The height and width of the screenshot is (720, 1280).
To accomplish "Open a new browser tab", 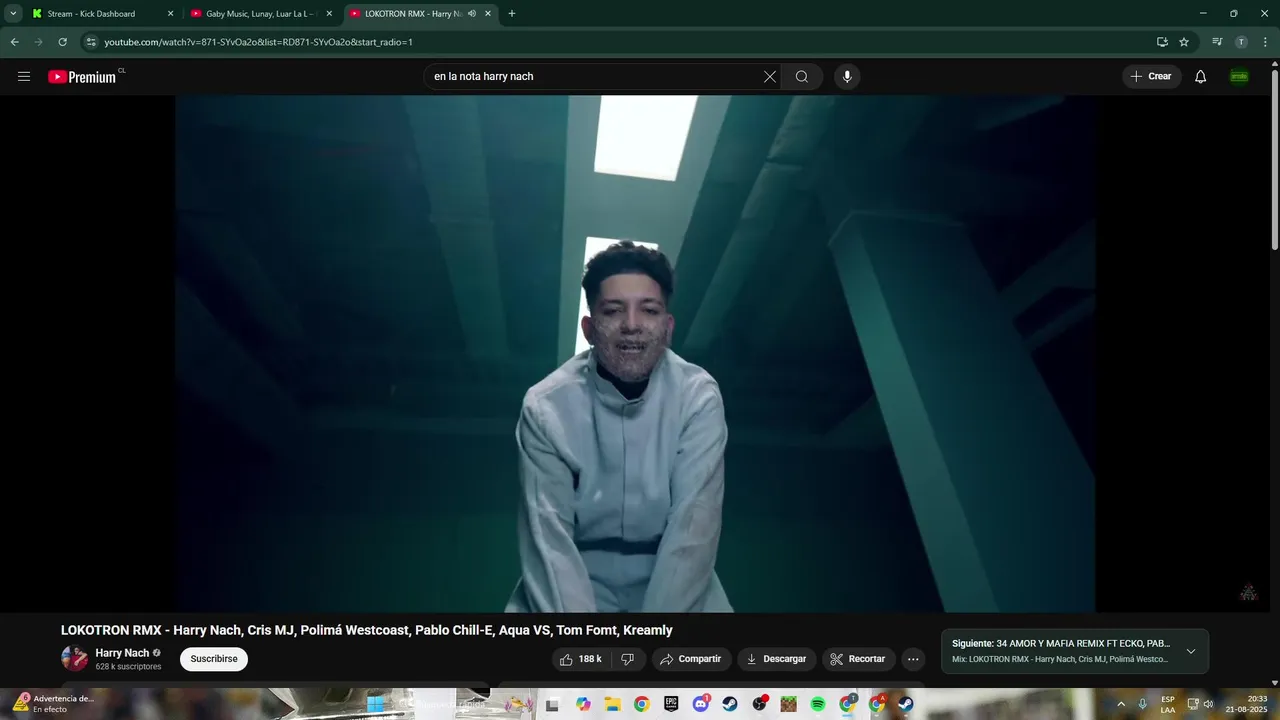I will coord(512,14).
